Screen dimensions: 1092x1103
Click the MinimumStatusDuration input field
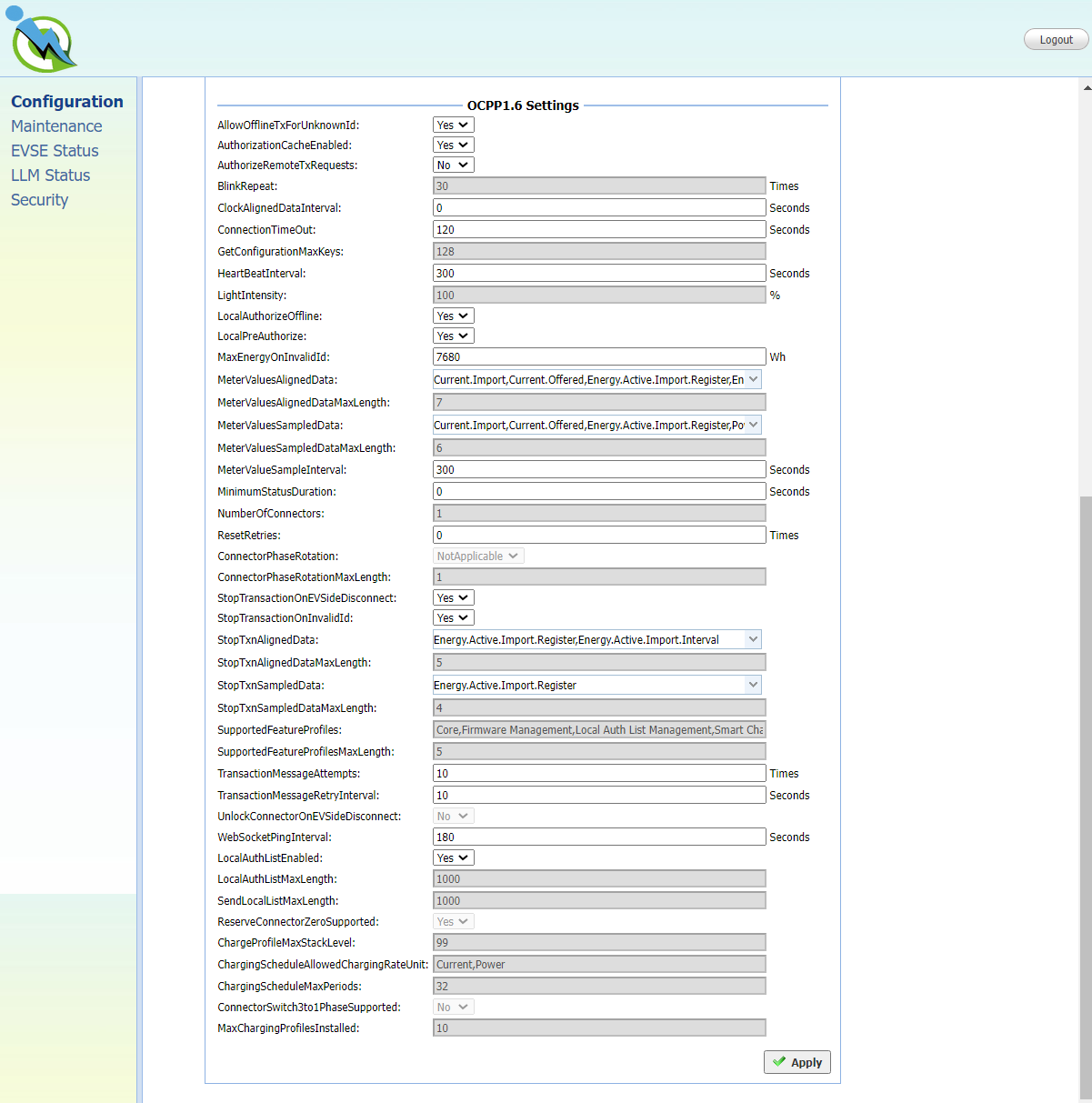[599, 492]
